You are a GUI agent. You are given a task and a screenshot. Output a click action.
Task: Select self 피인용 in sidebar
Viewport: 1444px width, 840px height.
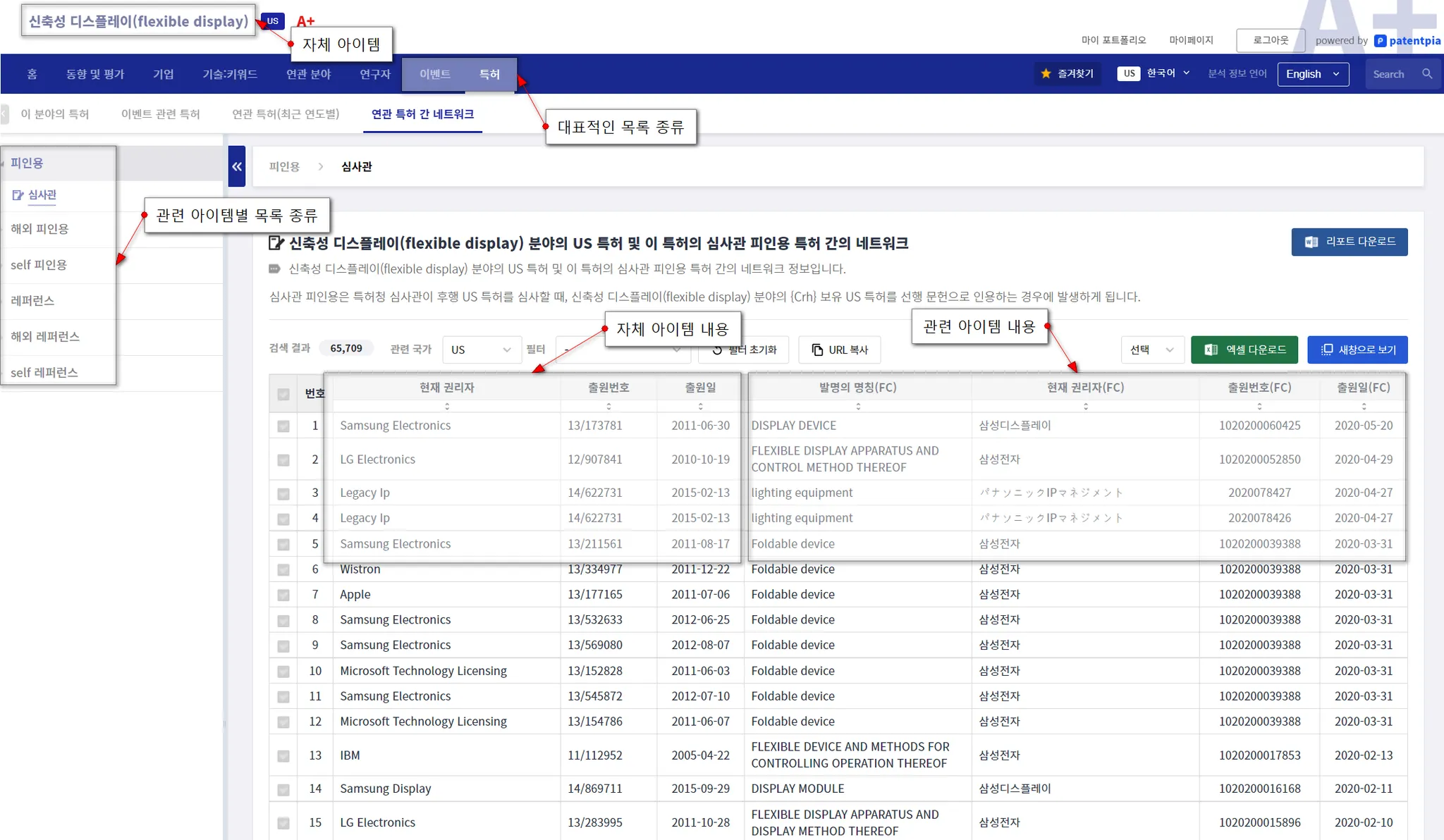coord(39,265)
